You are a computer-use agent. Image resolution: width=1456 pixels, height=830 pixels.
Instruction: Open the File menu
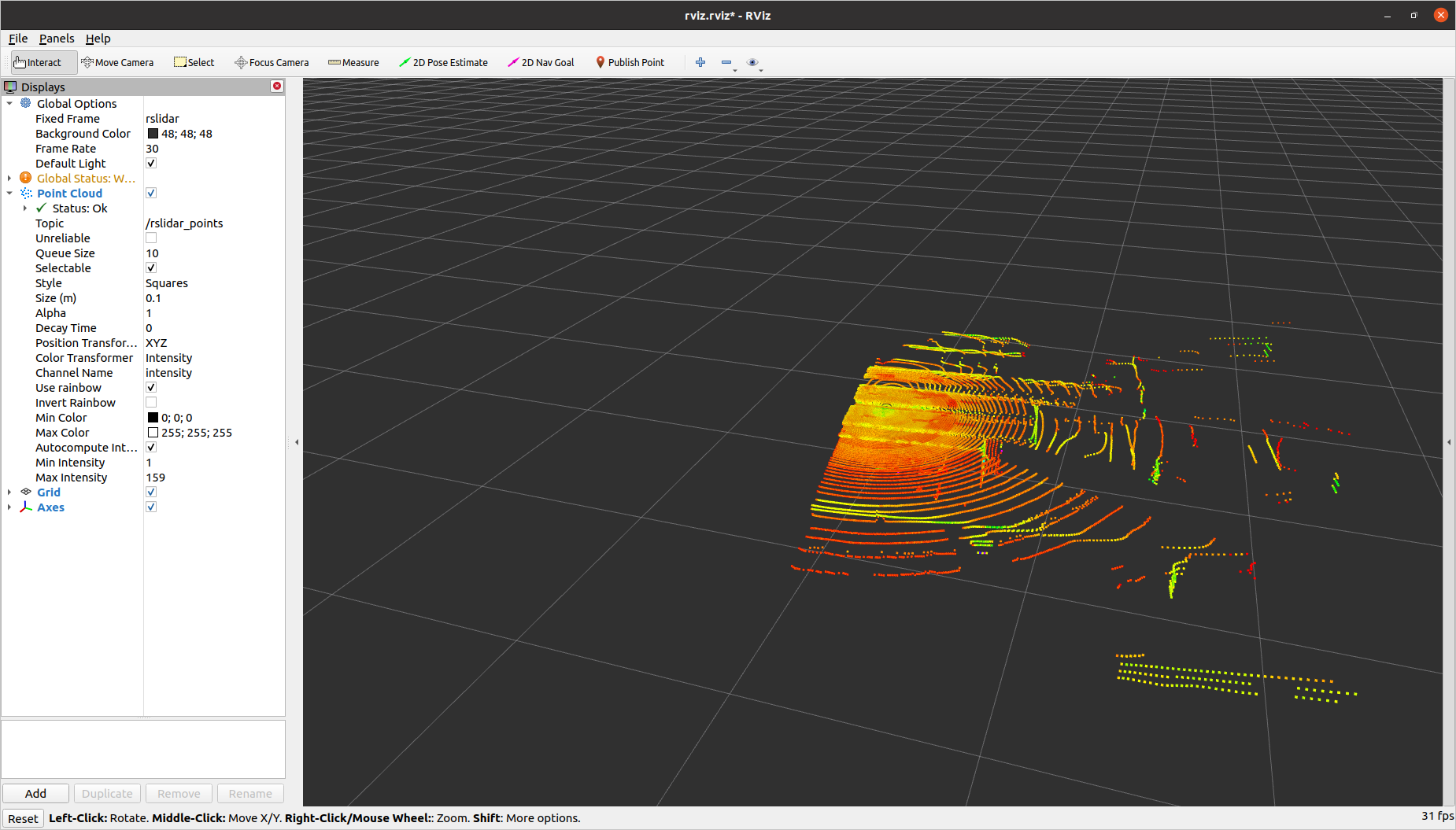click(18, 38)
